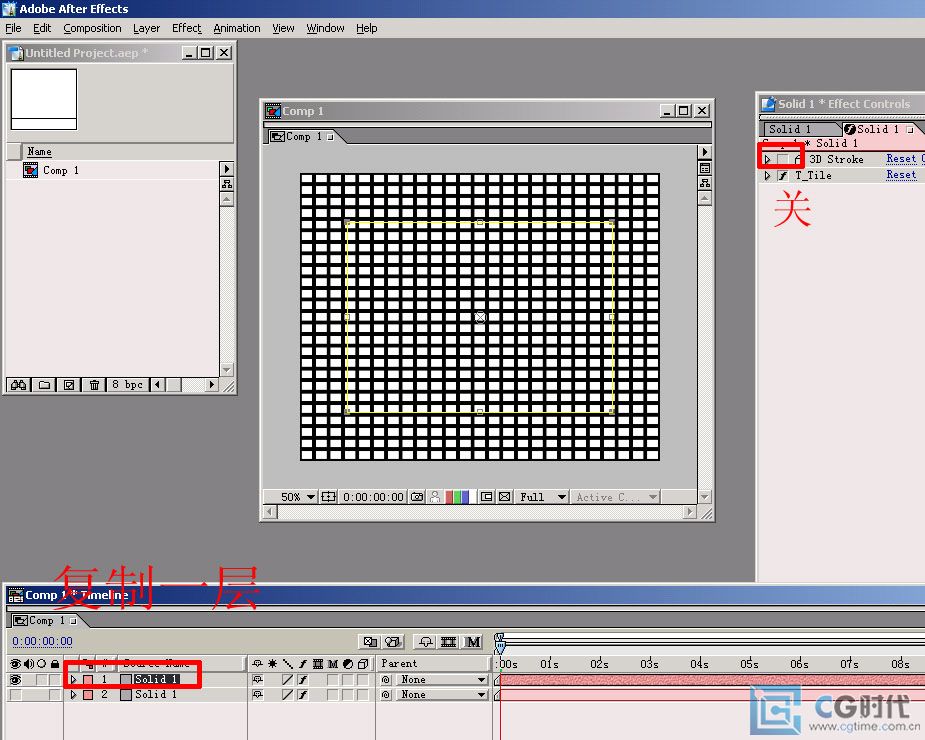This screenshot has width=925, height=740.
Task: Toggle effect switch on layer 1
Action: (303, 680)
